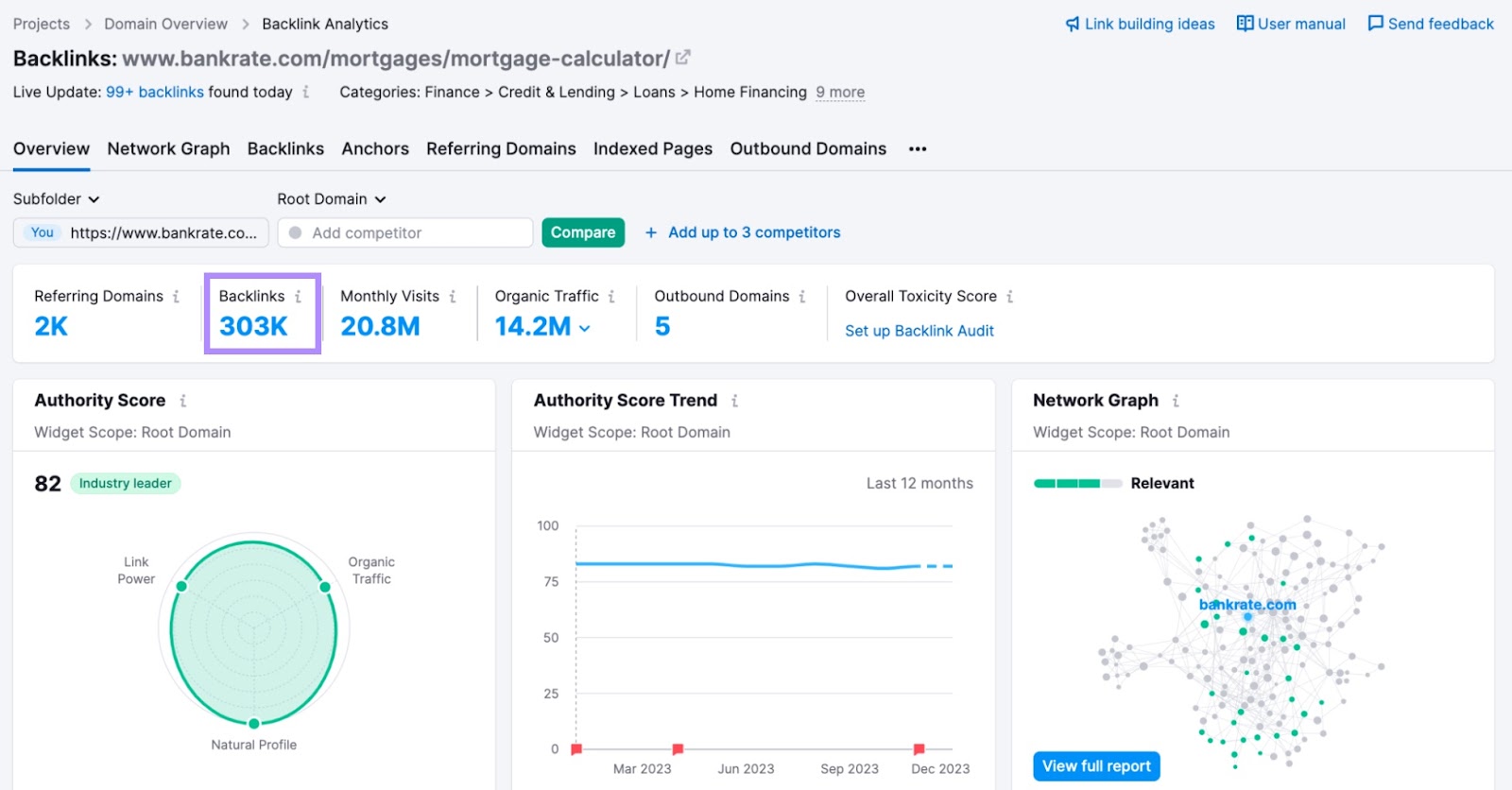1512x790 pixels.
Task: Click Set up Backlink Audit link
Action: pyautogui.click(x=919, y=331)
